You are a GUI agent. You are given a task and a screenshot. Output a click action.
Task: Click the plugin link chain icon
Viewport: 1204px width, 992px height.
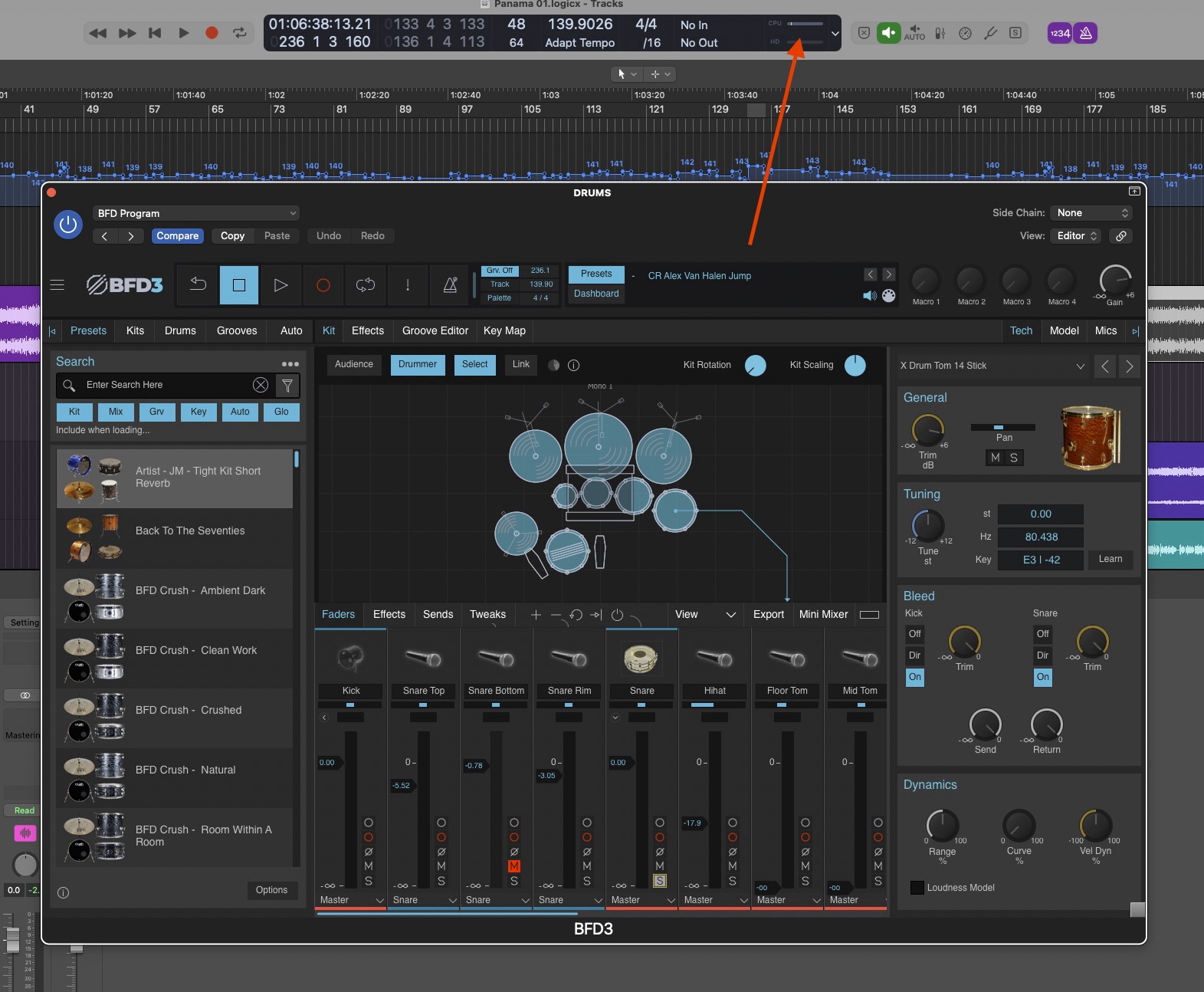(x=1120, y=236)
